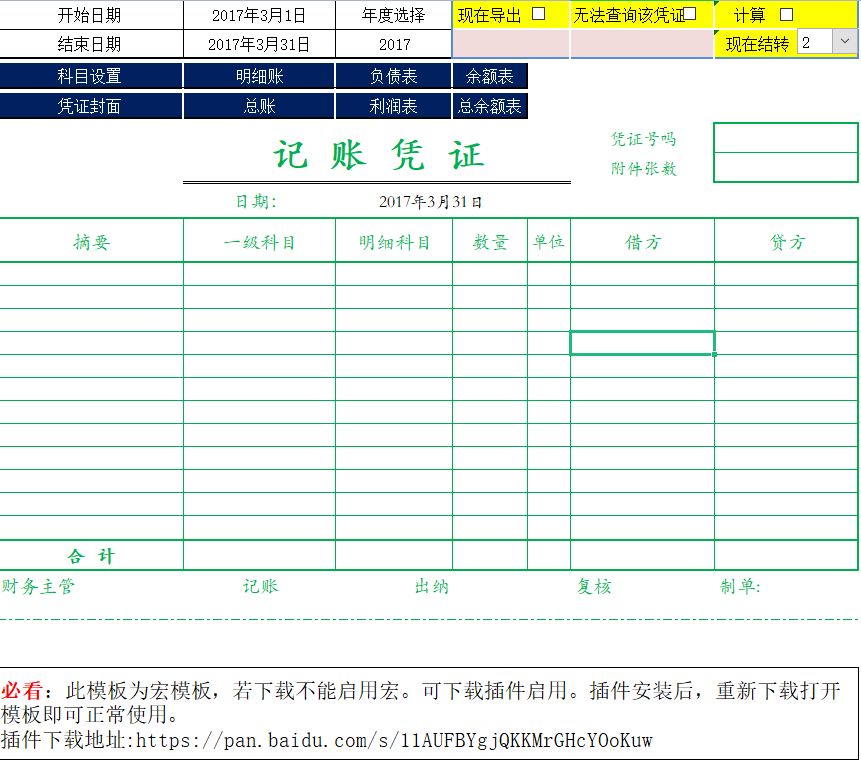Screen dimensions: 861x762
Task: Click the 2017 year cell under 年度选择
Action: [x=391, y=44]
